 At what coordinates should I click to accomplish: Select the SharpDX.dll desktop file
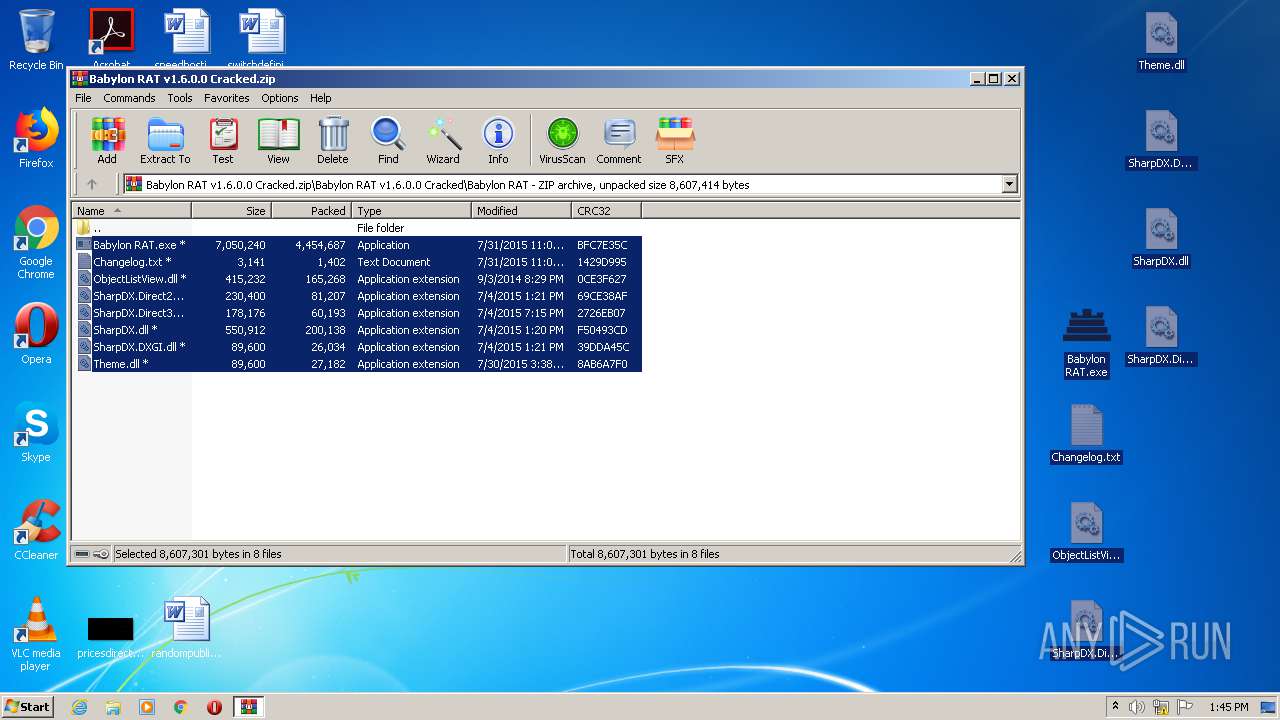tap(1161, 238)
